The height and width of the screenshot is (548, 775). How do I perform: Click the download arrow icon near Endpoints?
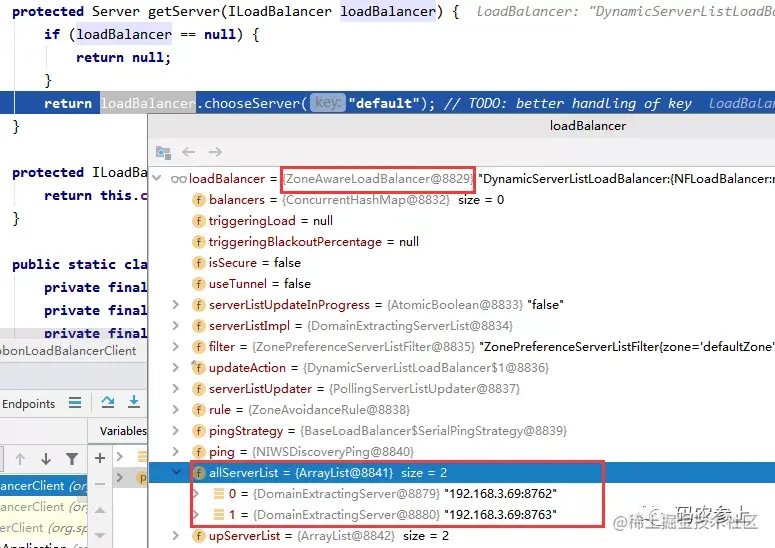tap(133, 402)
